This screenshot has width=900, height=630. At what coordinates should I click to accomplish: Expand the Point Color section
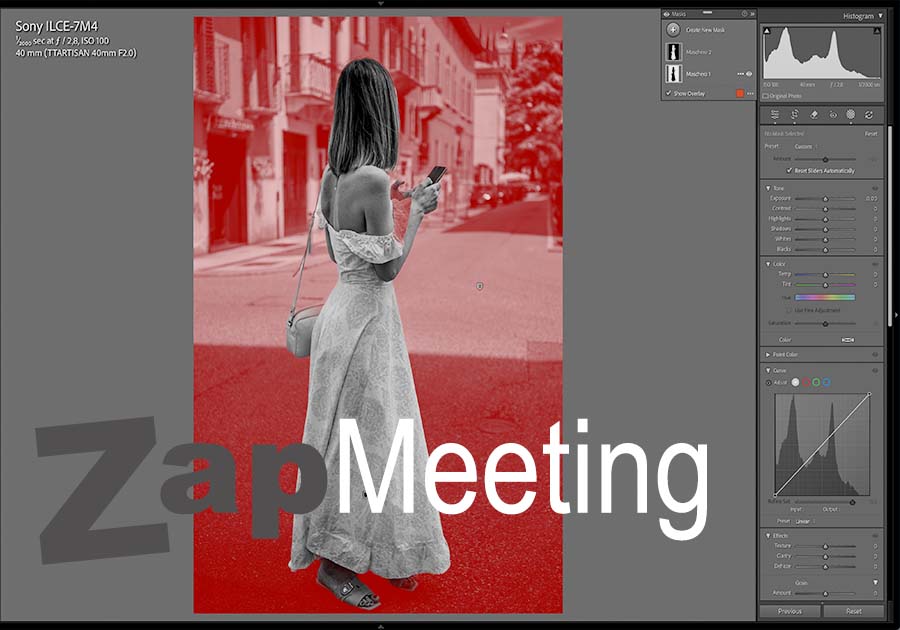[768, 354]
